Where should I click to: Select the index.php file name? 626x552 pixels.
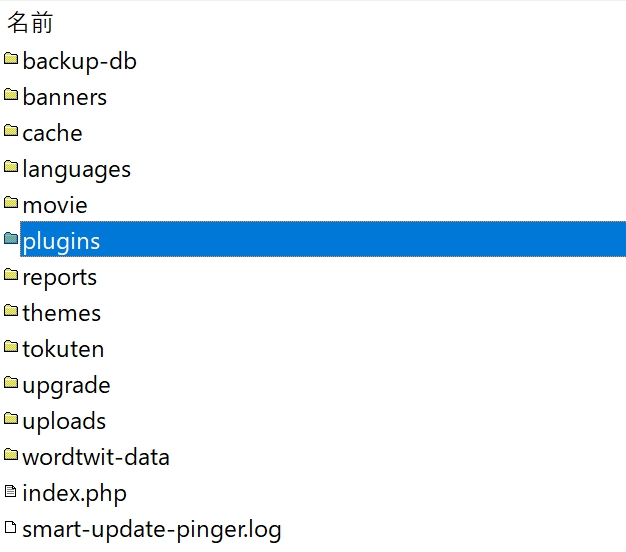tap(74, 494)
